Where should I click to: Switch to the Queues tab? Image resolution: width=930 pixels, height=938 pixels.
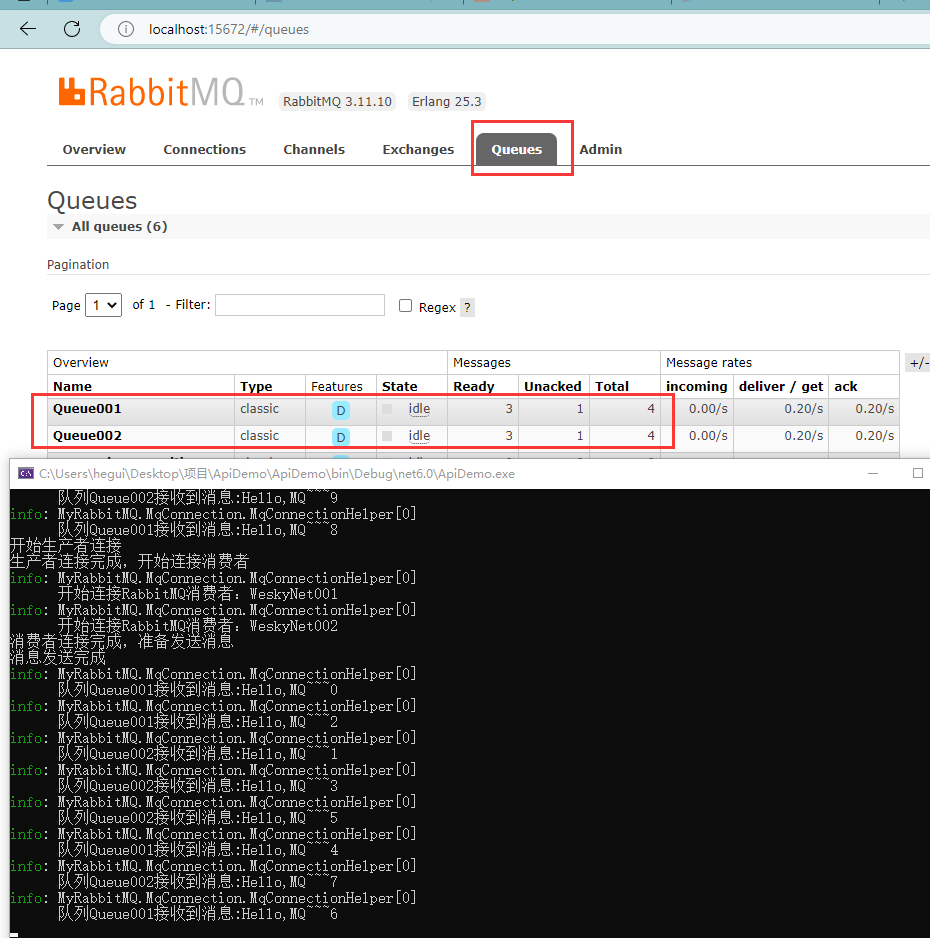click(517, 150)
